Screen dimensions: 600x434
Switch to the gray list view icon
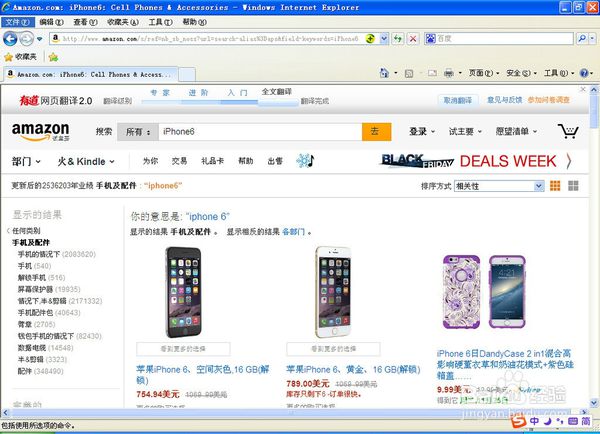[573, 186]
